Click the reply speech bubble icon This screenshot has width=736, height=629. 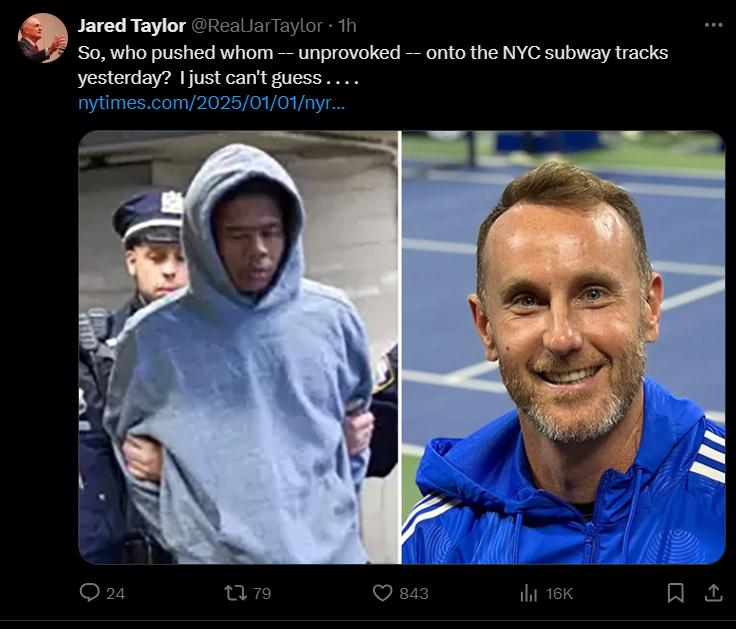(x=89, y=592)
